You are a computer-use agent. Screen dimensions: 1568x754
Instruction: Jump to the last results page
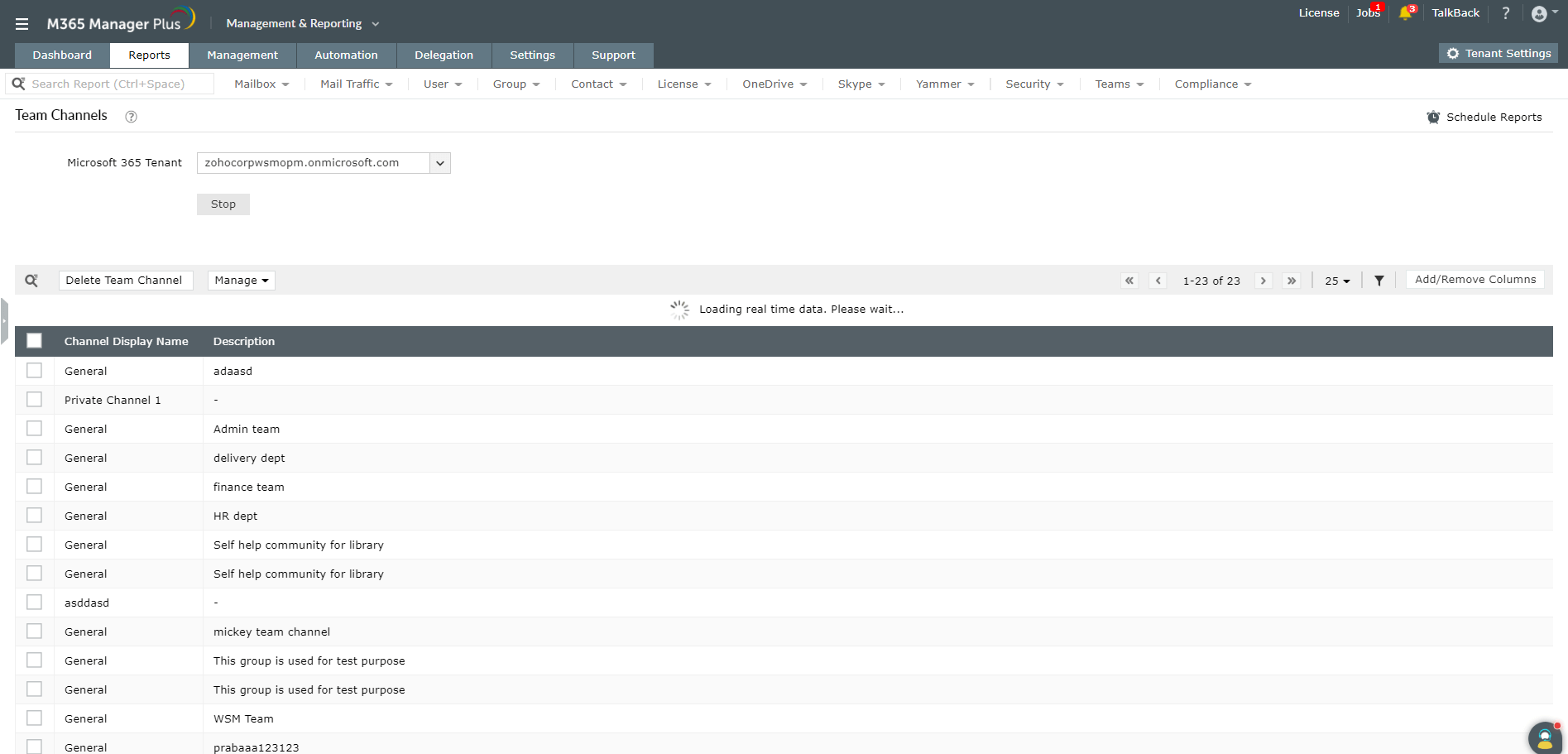pyautogui.click(x=1292, y=281)
